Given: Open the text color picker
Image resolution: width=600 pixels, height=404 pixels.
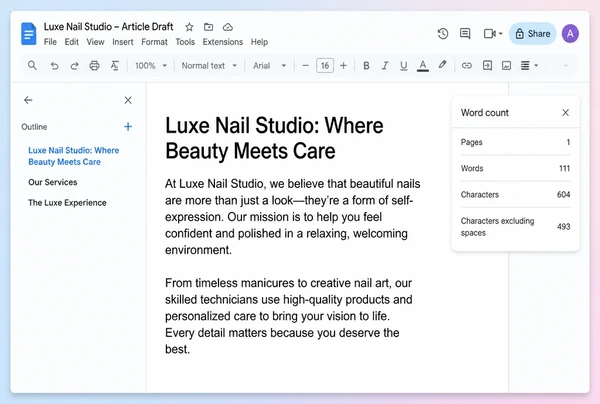Looking at the screenshot, I should tap(422, 66).
